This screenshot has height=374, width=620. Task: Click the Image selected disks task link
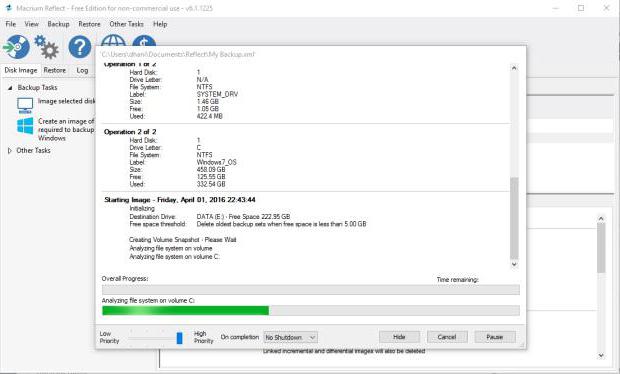click(x=66, y=101)
